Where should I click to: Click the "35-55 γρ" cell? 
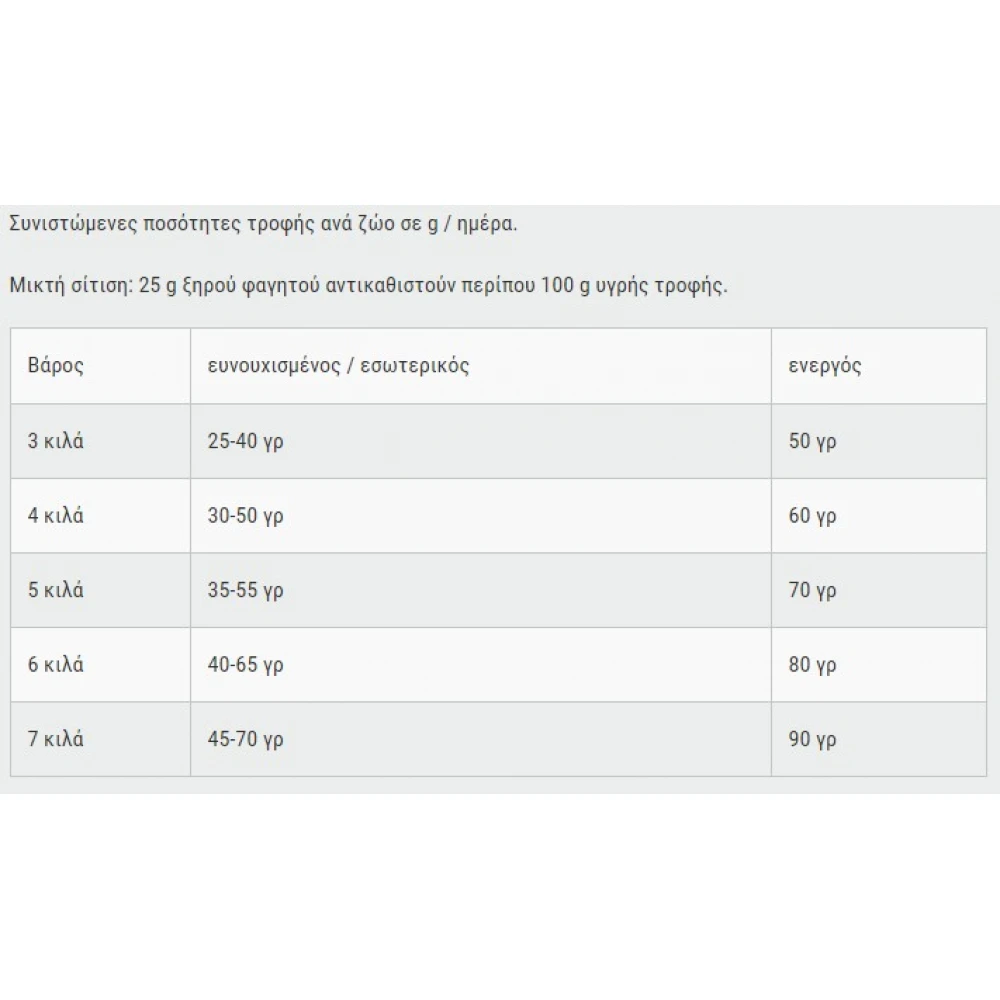point(245,590)
